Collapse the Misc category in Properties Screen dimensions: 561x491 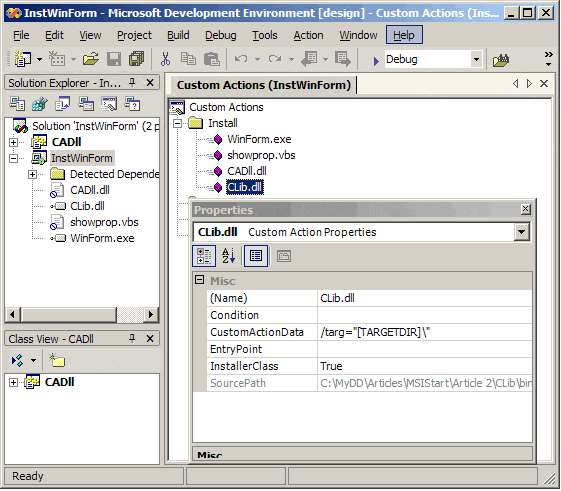pyautogui.click(x=199, y=280)
